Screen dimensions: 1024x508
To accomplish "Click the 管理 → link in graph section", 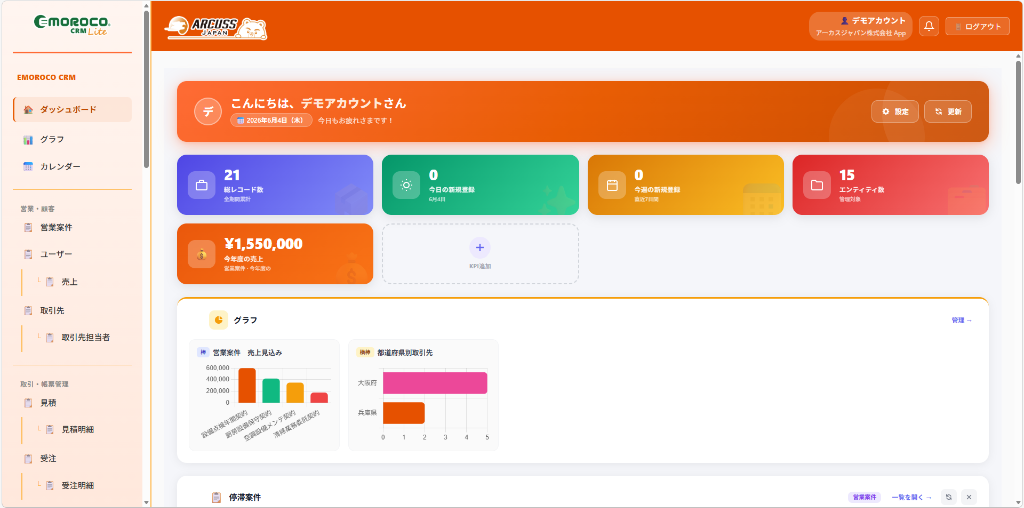I will tap(962, 321).
